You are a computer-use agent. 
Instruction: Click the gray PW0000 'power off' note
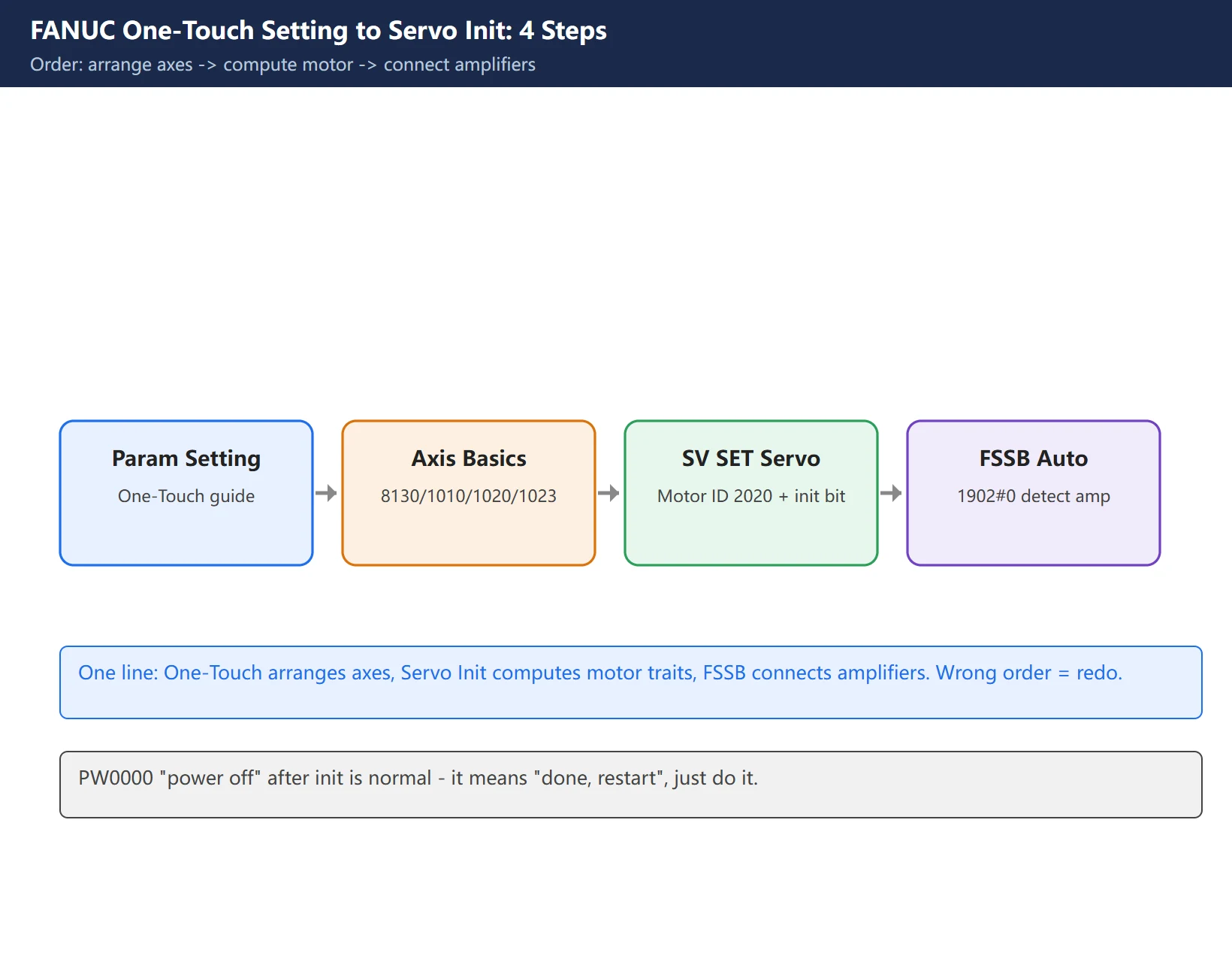pyautogui.click(x=631, y=785)
